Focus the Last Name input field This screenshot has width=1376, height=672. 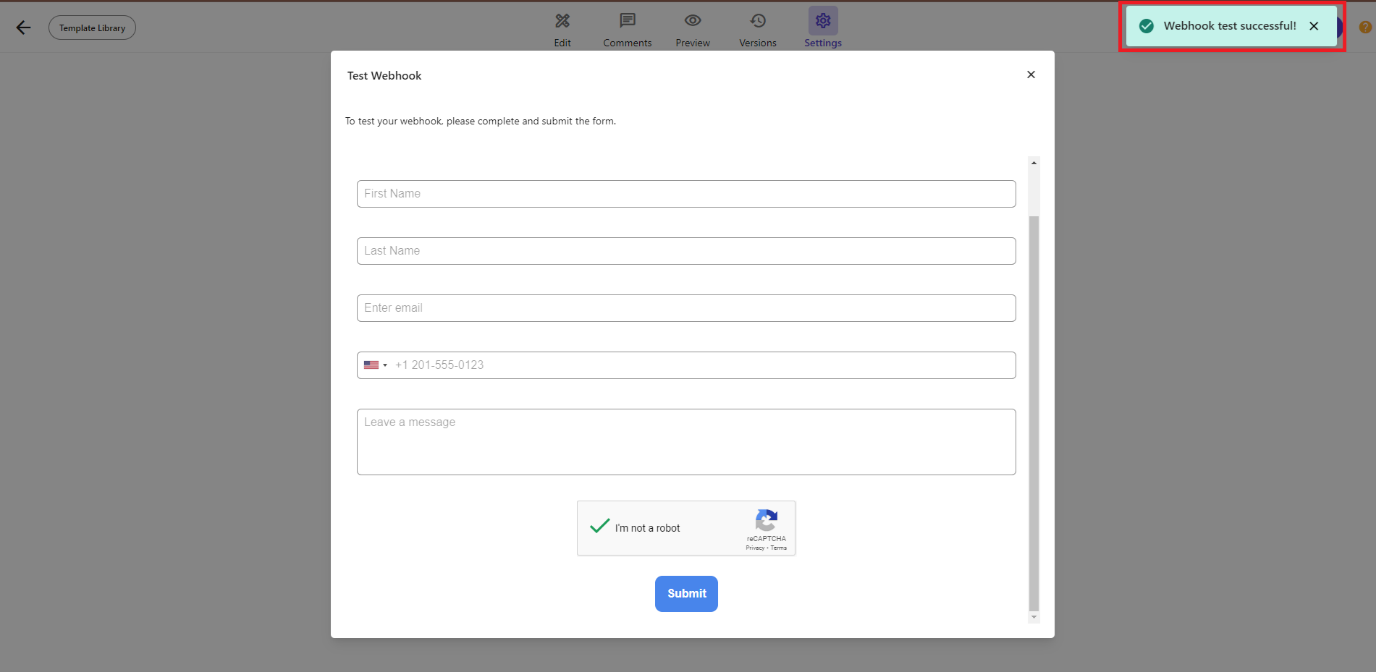point(686,251)
